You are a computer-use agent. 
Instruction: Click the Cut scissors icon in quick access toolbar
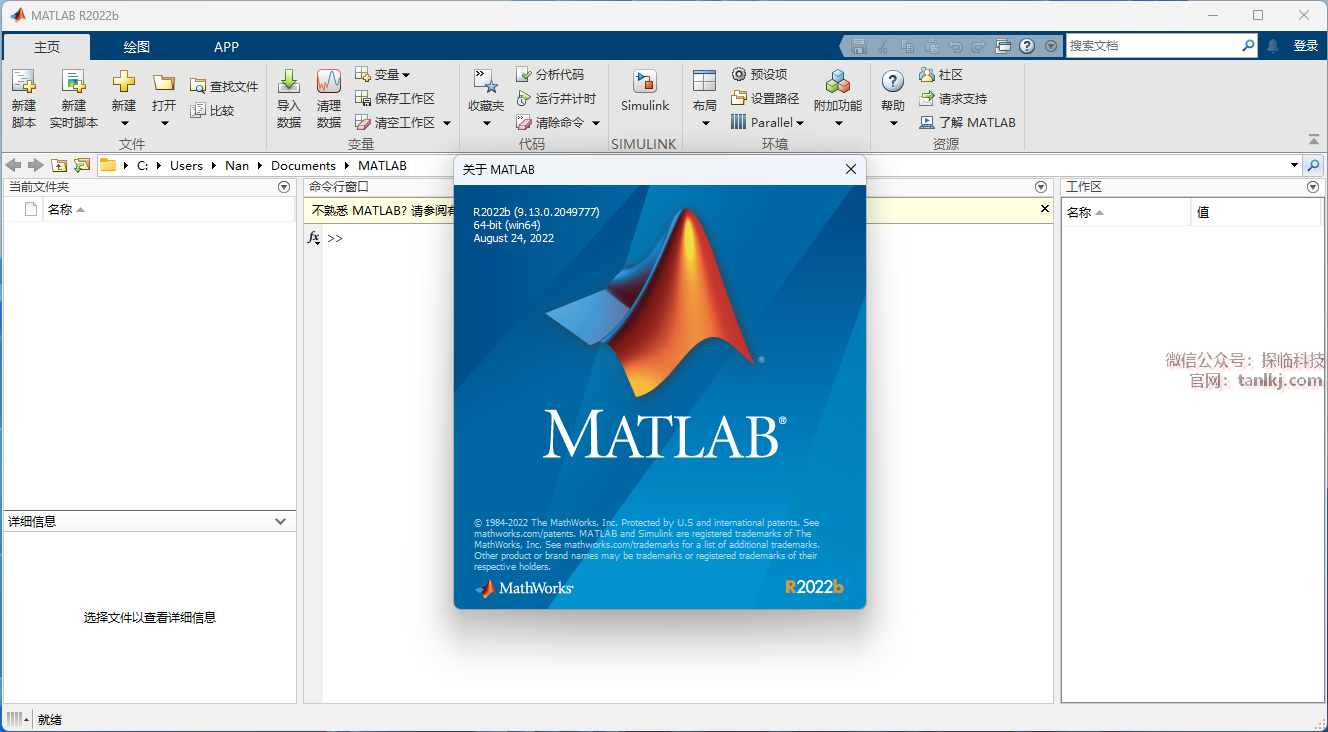pos(883,46)
